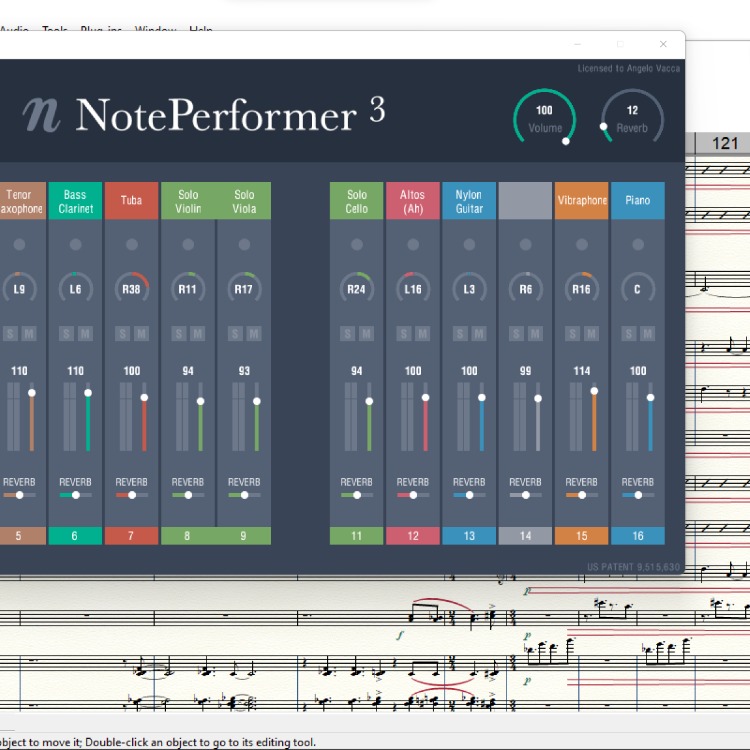Select the Altos (Ah) channel header
Image resolution: width=750 pixels, height=750 pixels.
pos(413,201)
